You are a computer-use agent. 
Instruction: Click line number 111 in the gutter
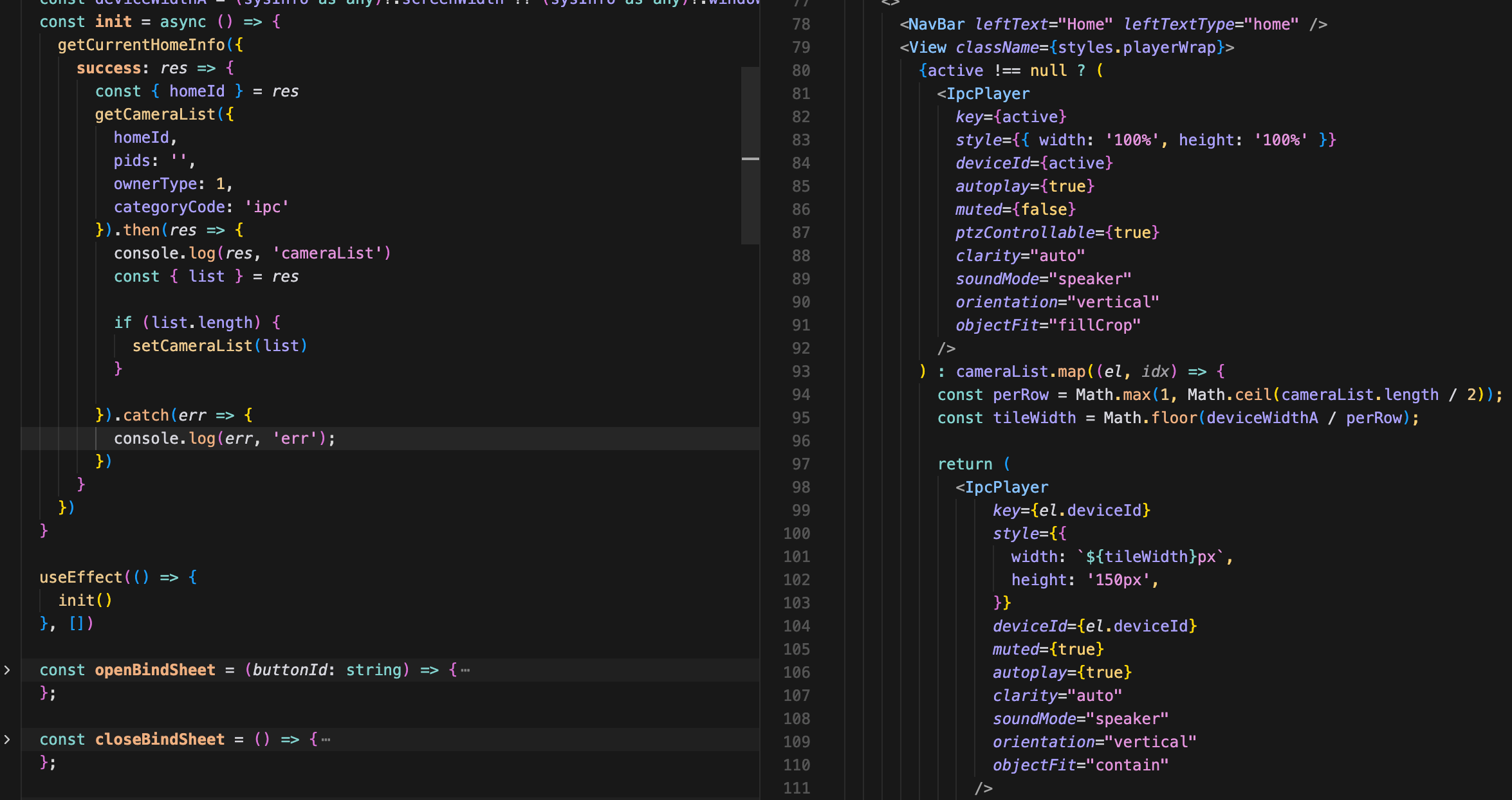[797, 788]
